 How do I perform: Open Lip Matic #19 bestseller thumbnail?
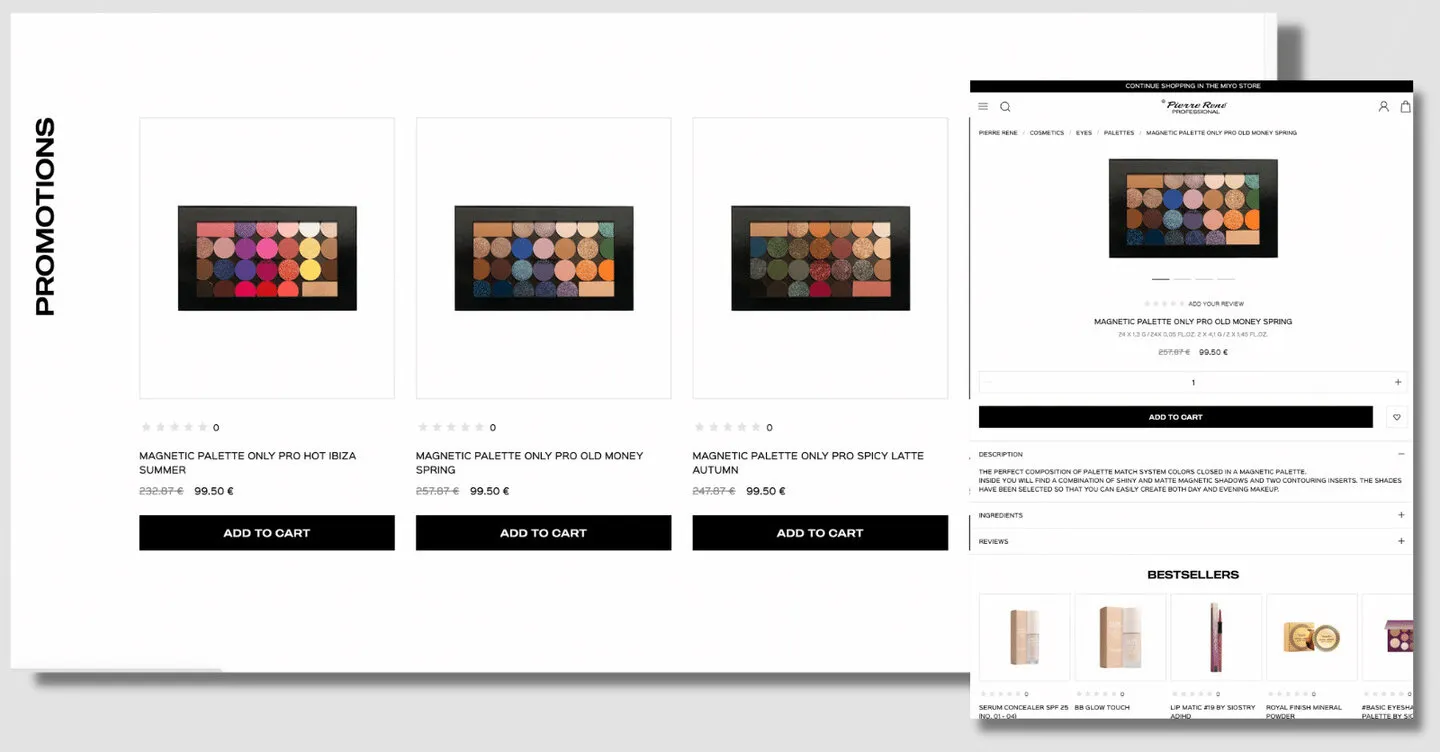coord(1216,638)
